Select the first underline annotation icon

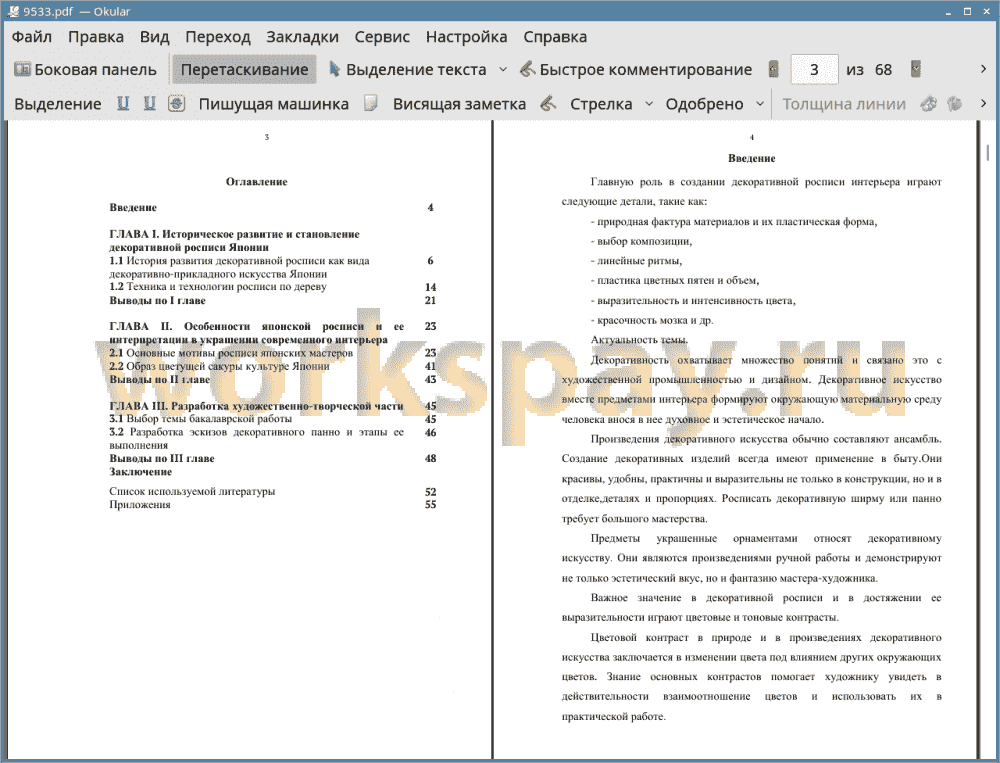tap(123, 103)
